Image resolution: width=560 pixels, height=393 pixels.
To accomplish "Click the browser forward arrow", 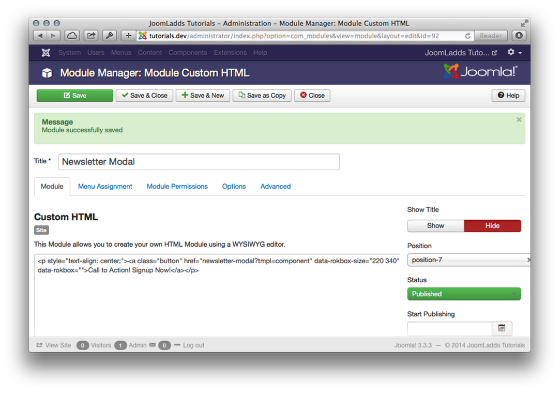I will [54, 36].
